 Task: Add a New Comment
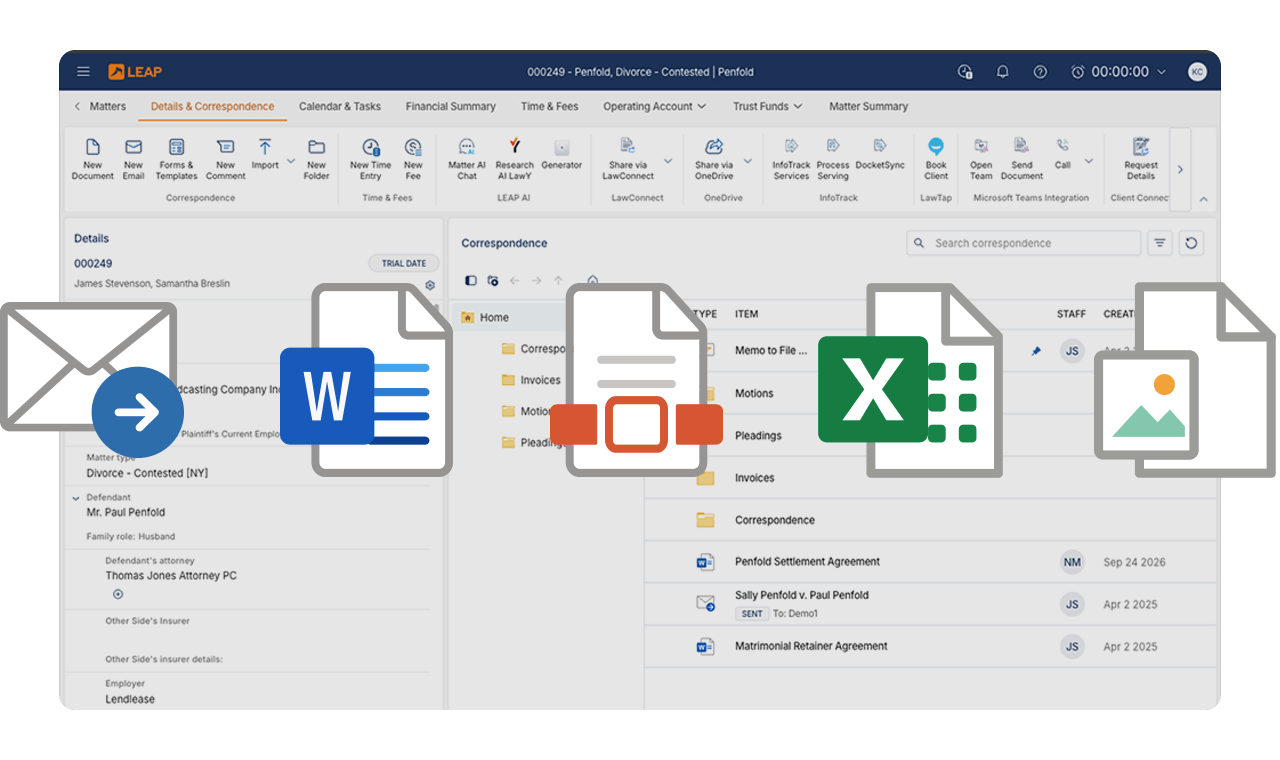coord(226,159)
